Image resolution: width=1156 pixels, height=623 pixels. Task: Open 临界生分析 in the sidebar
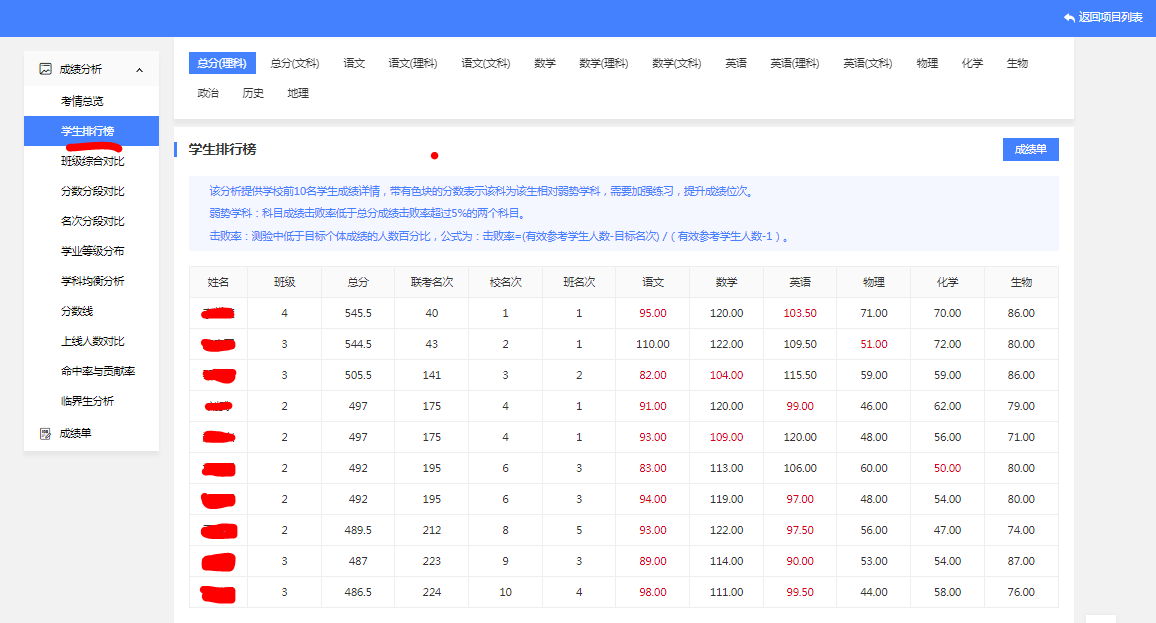88,401
